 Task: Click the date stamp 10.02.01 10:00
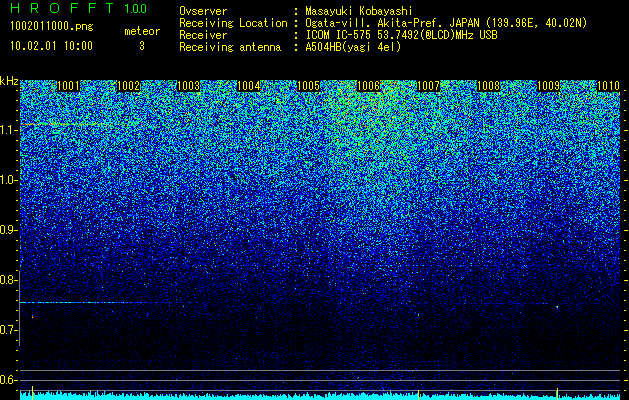coord(51,46)
